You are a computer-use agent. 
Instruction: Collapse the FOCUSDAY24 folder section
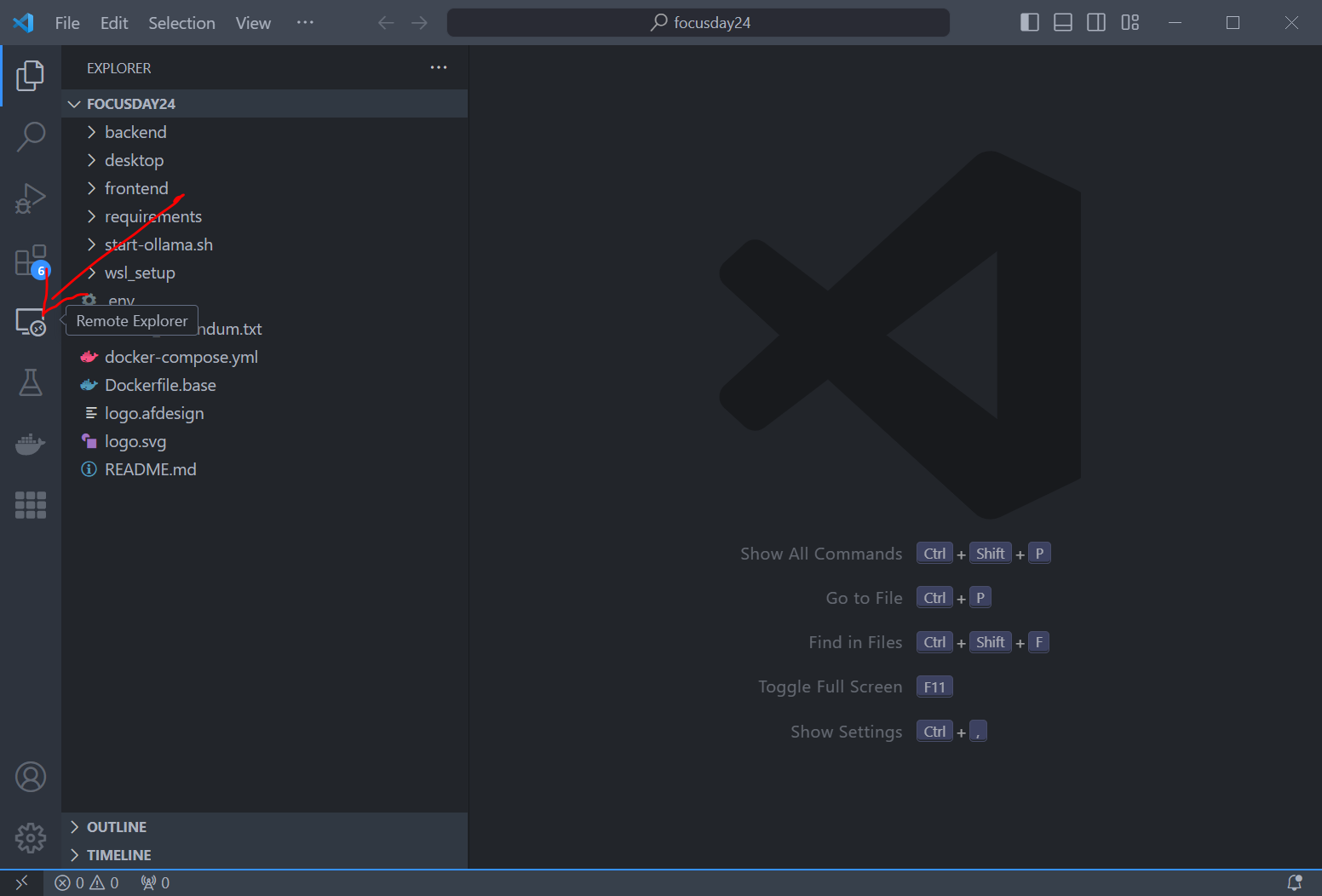(x=264, y=104)
